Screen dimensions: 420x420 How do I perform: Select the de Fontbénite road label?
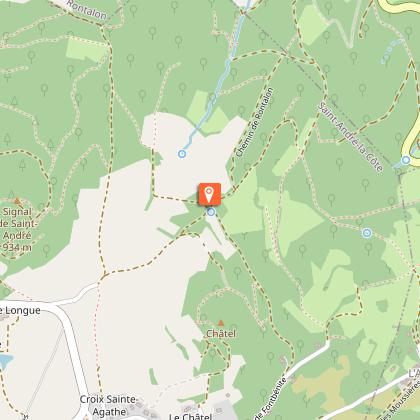coord(271,399)
